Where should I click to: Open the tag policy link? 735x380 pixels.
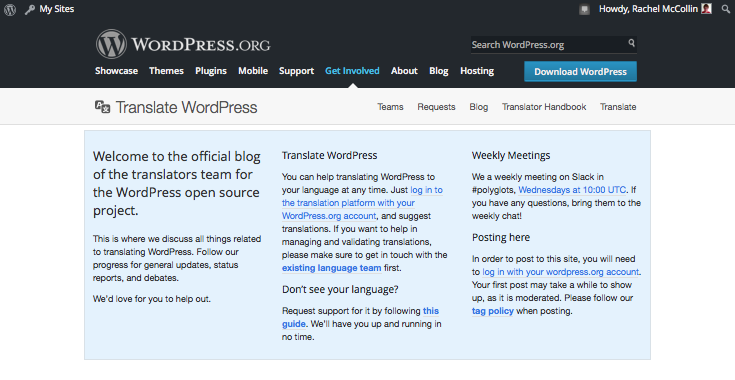(x=493, y=311)
